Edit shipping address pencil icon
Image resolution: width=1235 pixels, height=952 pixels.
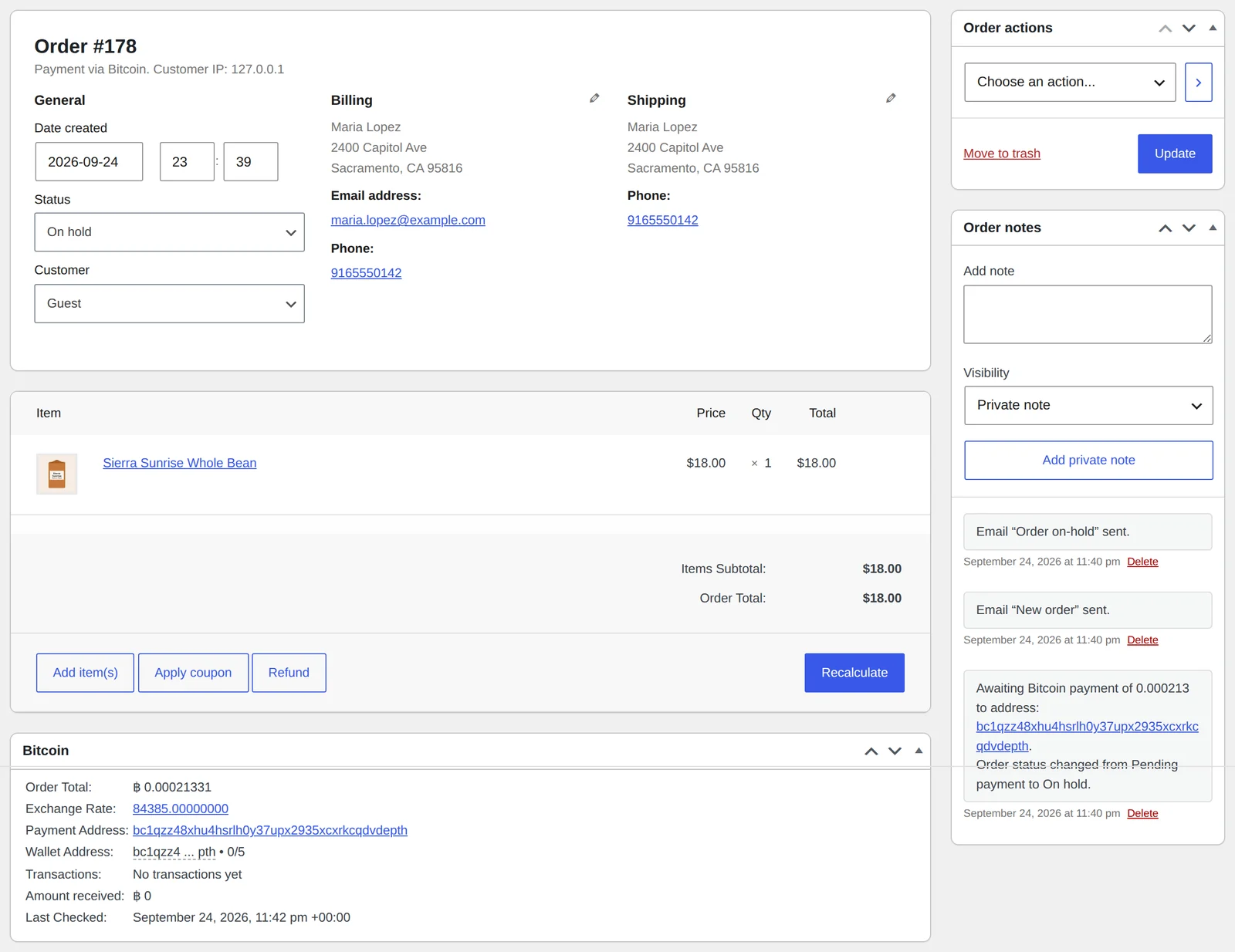click(891, 98)
